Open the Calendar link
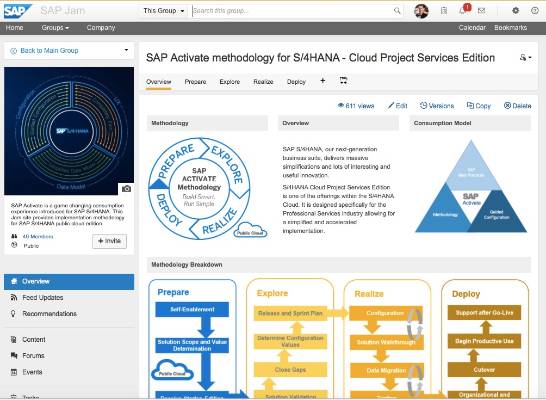 click(x=472, y=28)
